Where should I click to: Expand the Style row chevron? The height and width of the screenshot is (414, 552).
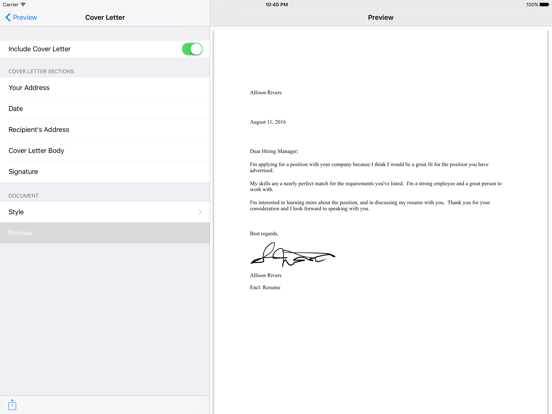pos(200,212)
